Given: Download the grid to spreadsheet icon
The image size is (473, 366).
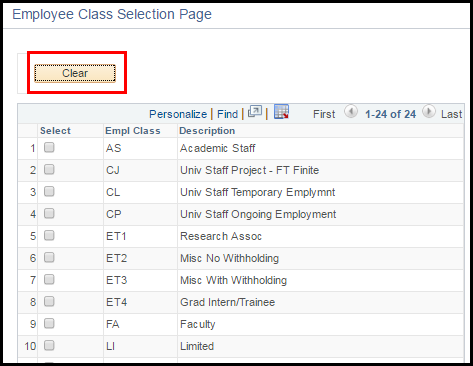Looking at the screenshot, I should click(x=281, y=112).
